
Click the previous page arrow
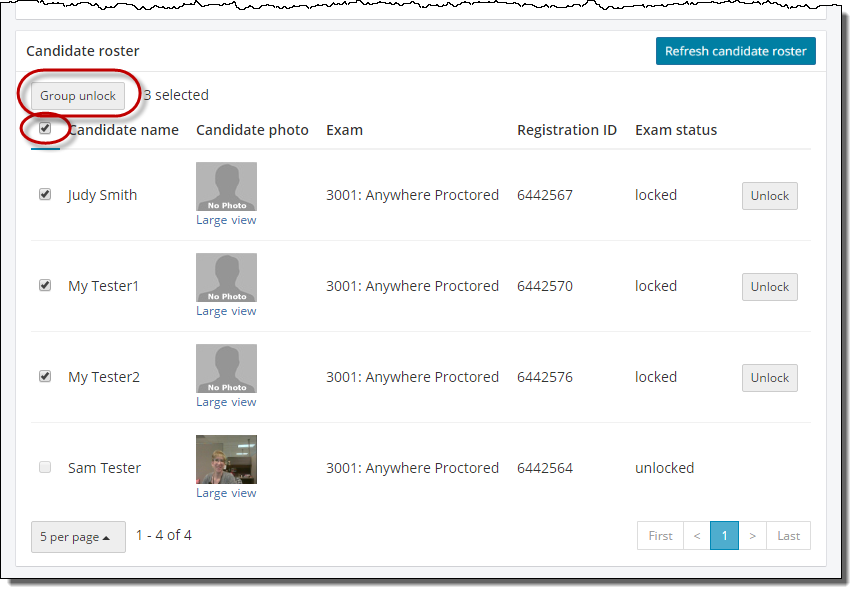(x=697, y=536)
